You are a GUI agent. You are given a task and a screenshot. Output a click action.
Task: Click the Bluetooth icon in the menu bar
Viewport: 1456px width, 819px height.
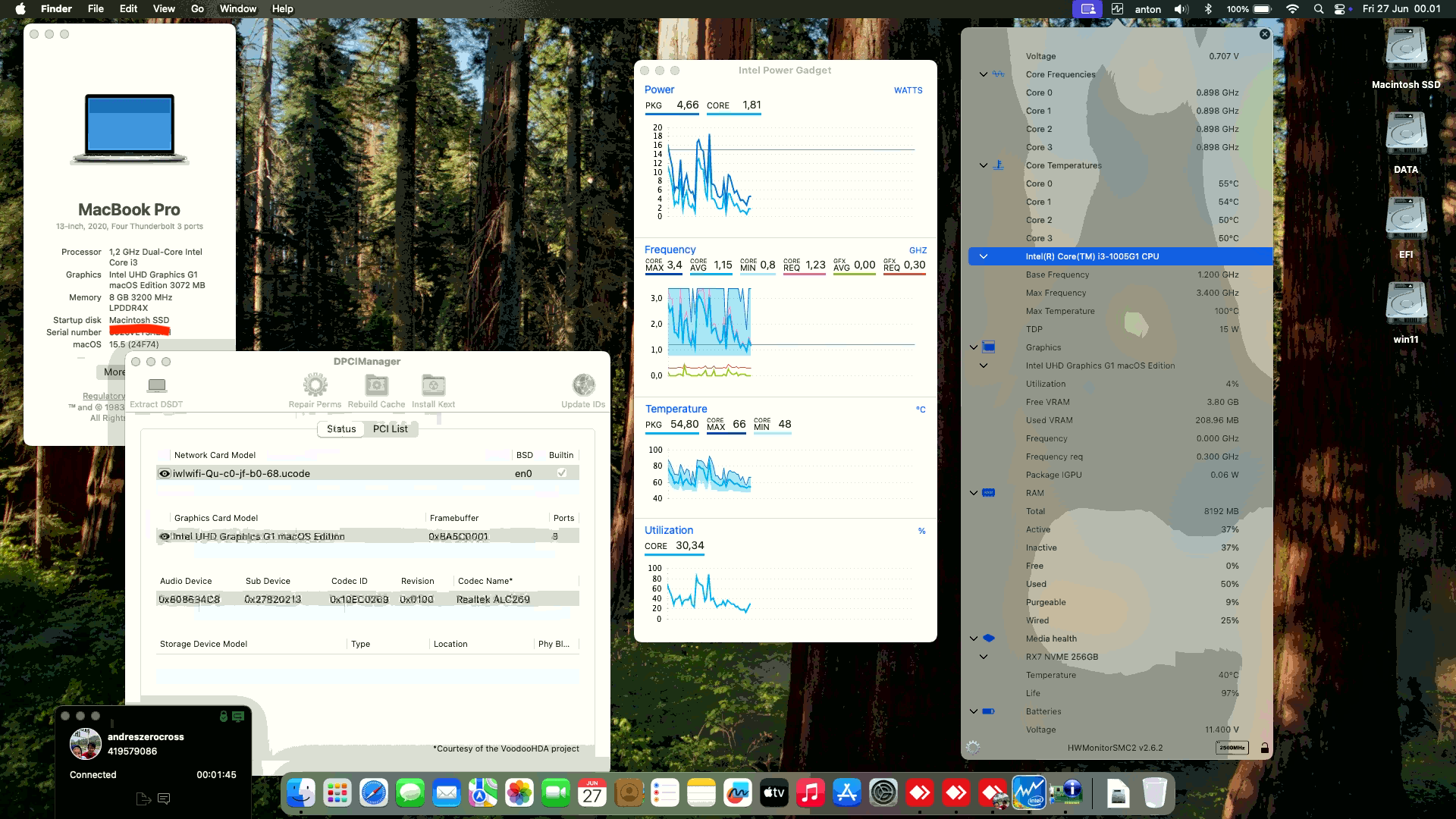1209,8
